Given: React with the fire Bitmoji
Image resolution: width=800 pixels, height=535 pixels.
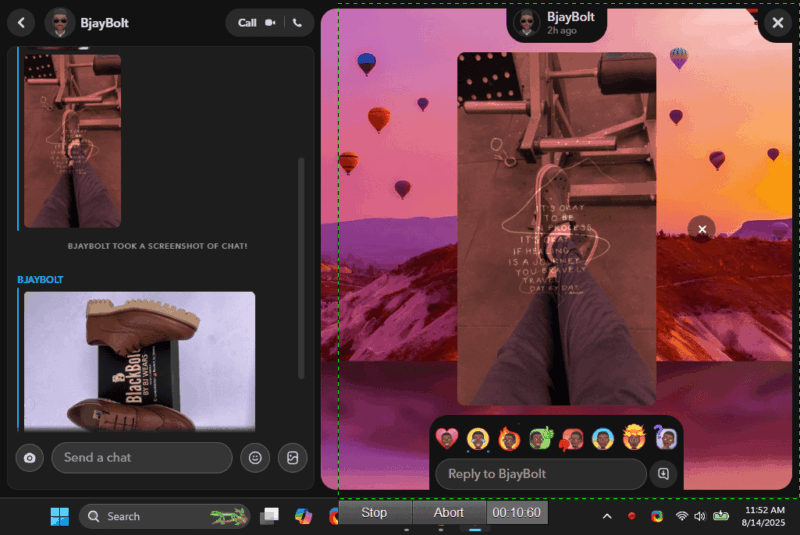Looking at the screenshot, I should click(509, 439).
